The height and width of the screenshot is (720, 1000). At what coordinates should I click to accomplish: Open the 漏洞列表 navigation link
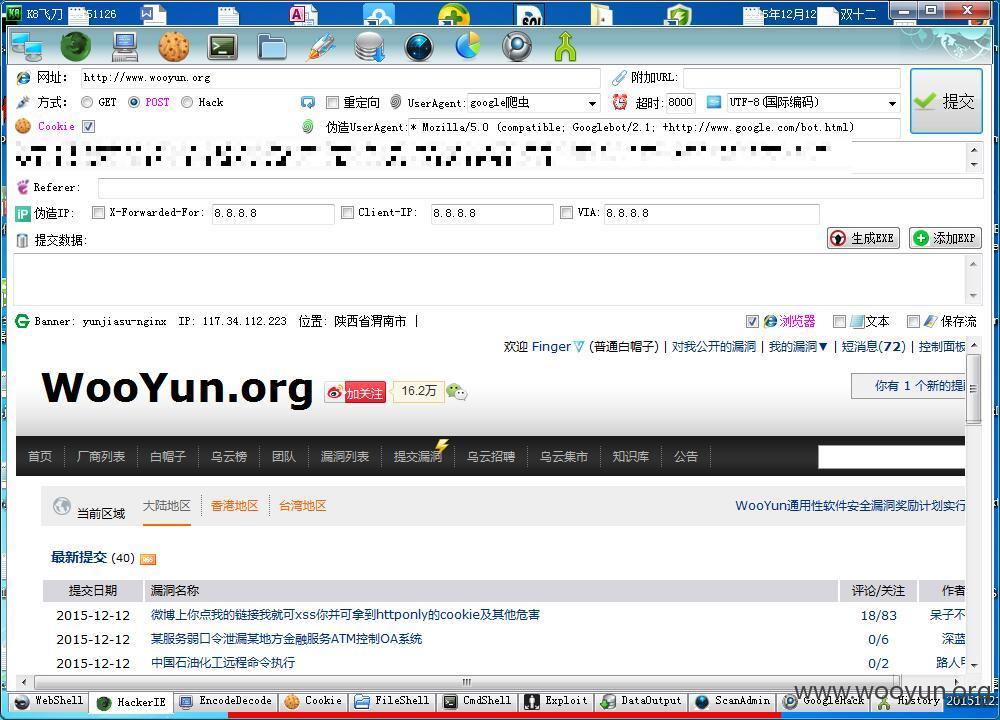click(x=345, y=456)
